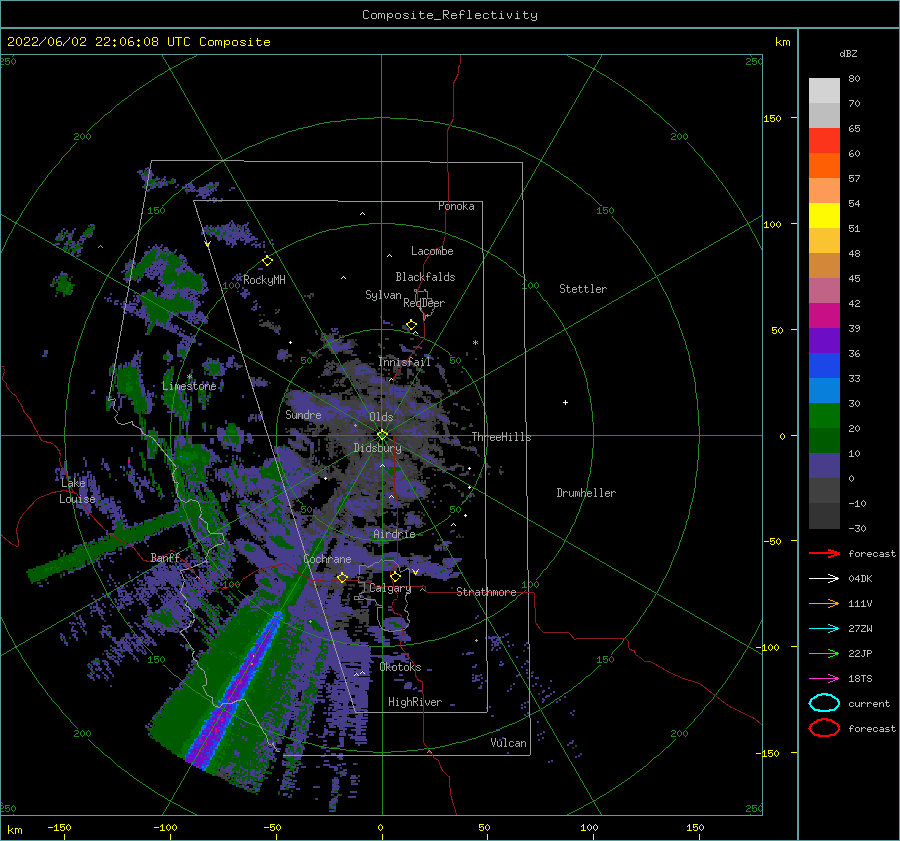
Task: Click the red swatch in dBZ scale
Action: tap(824, 141)
